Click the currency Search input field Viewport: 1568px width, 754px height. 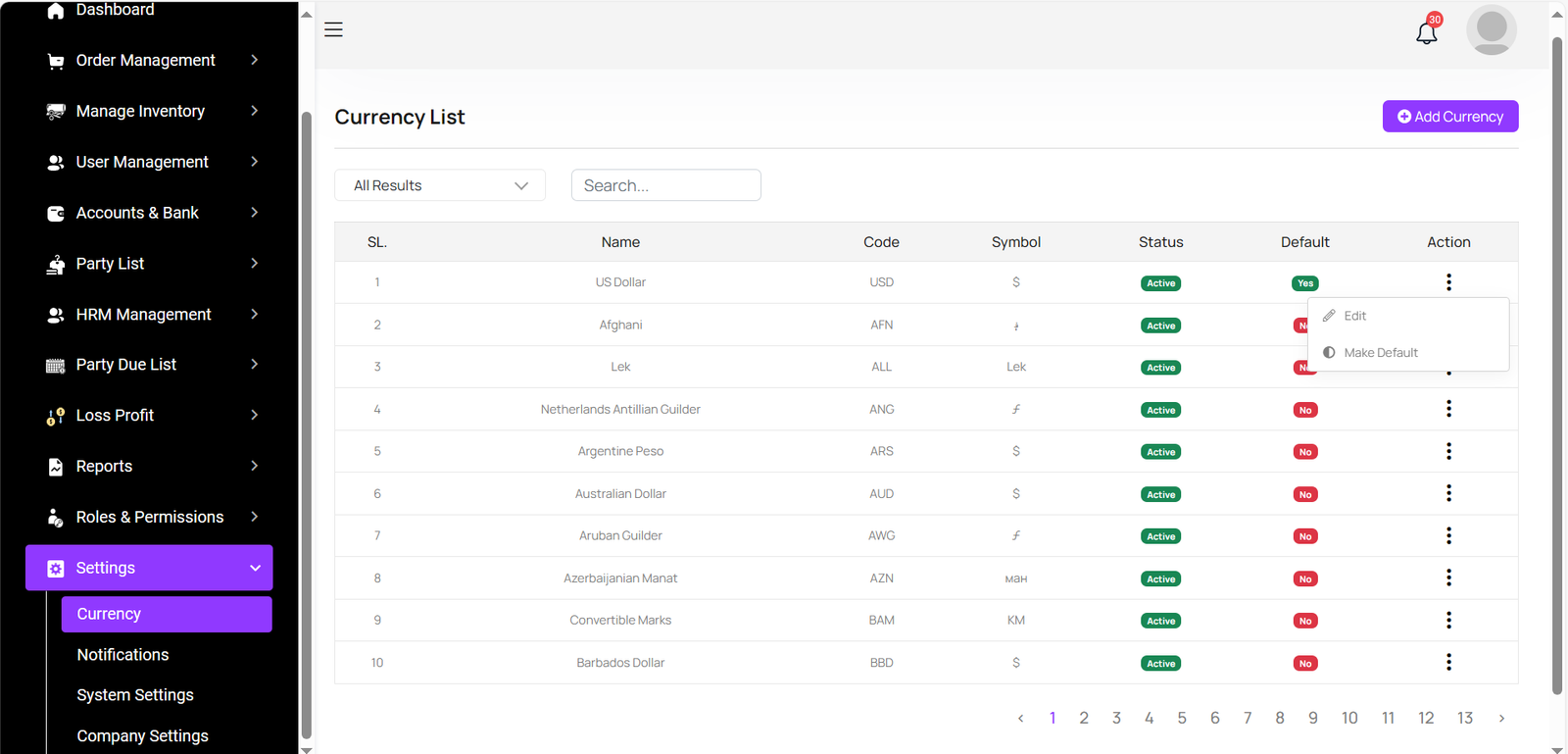pos(665,185)
